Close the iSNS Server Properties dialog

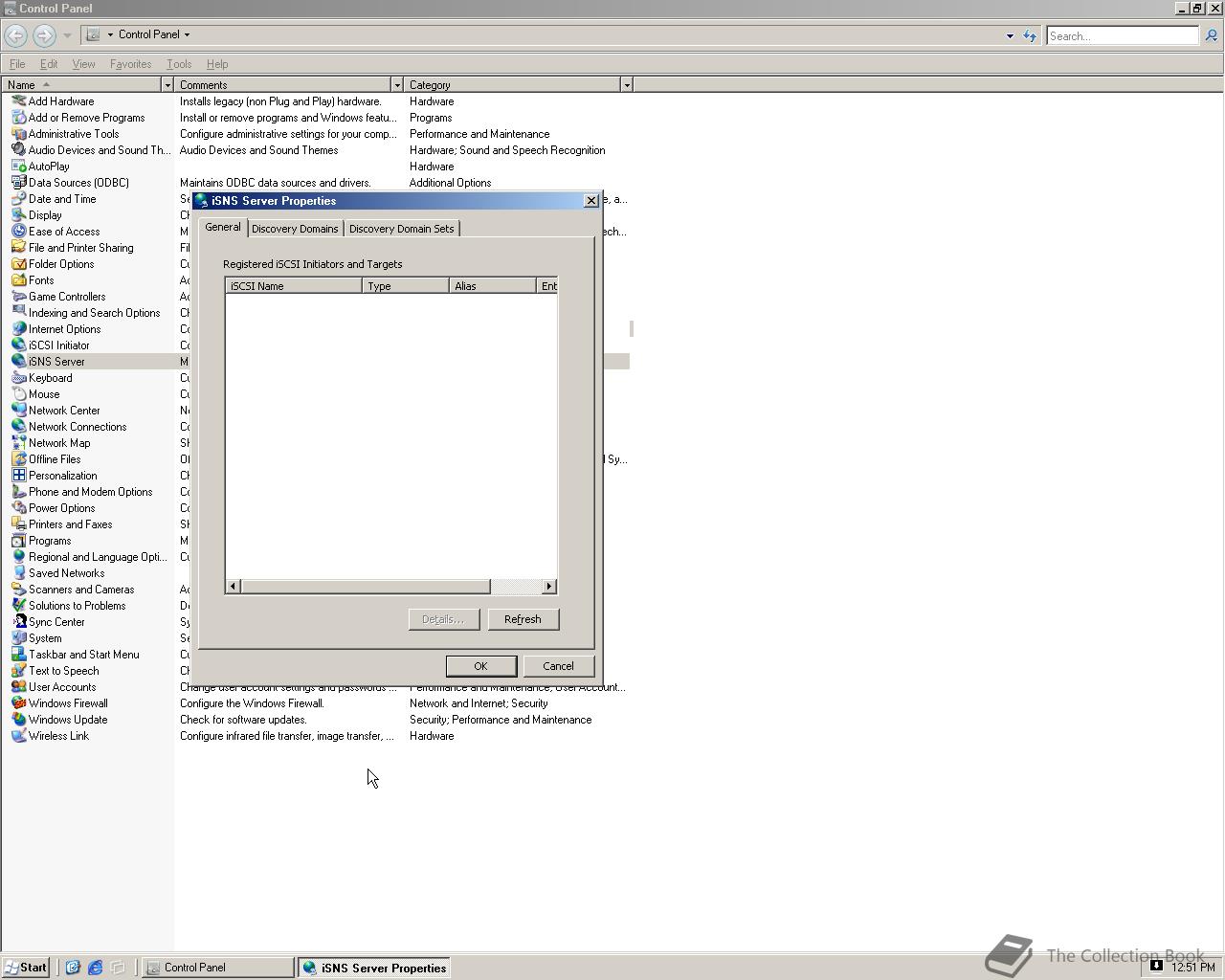click(x=590, y=201)
